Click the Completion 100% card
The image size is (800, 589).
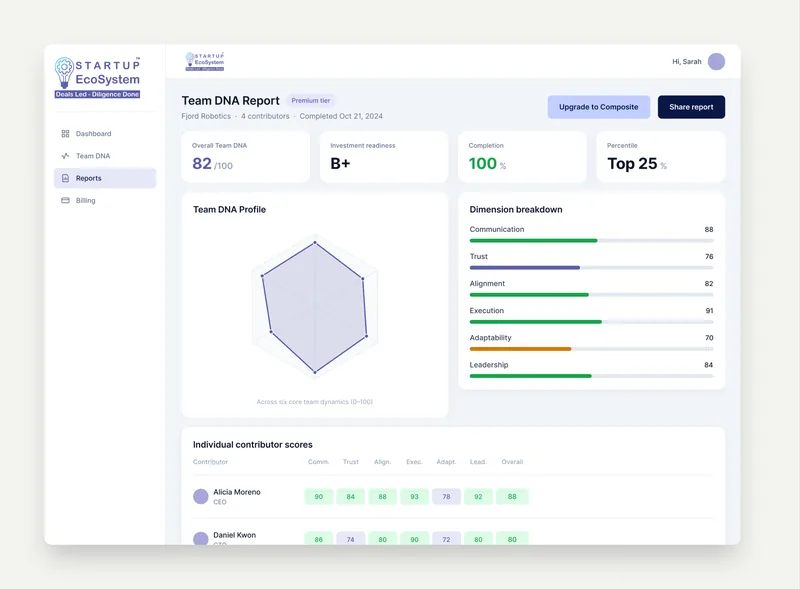tap(522, 157)
